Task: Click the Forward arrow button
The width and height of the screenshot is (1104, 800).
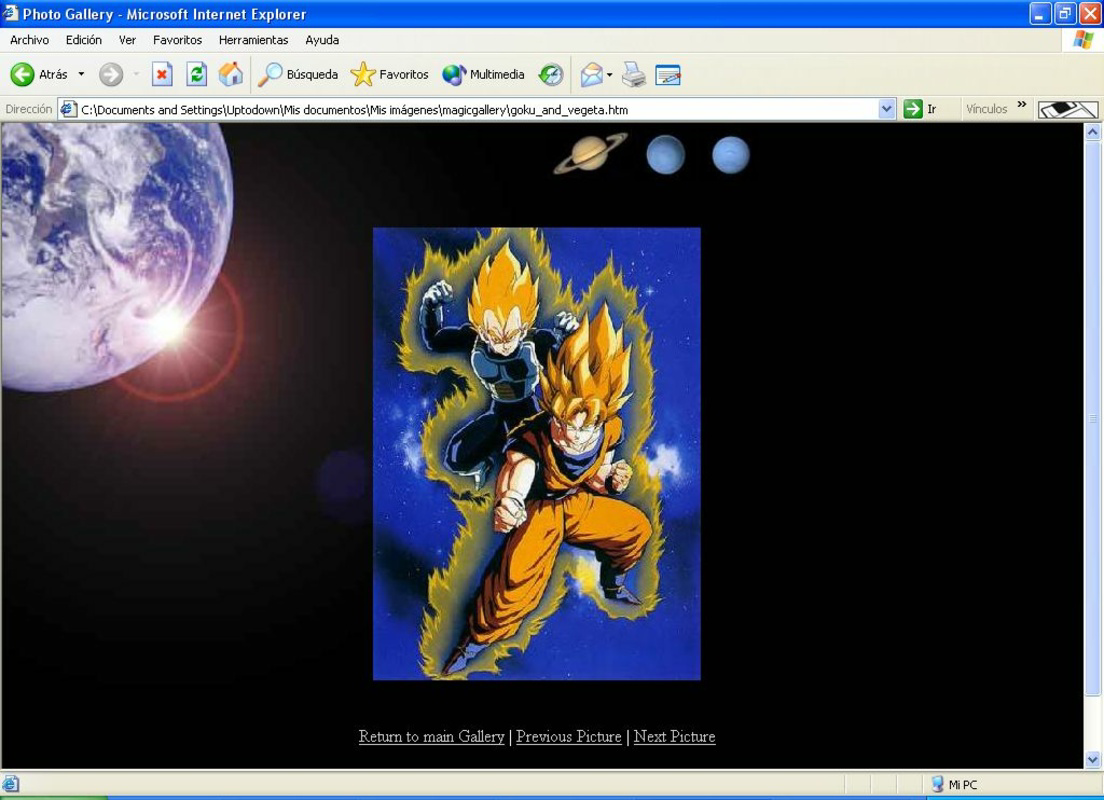Action: (x=111, y=74)
